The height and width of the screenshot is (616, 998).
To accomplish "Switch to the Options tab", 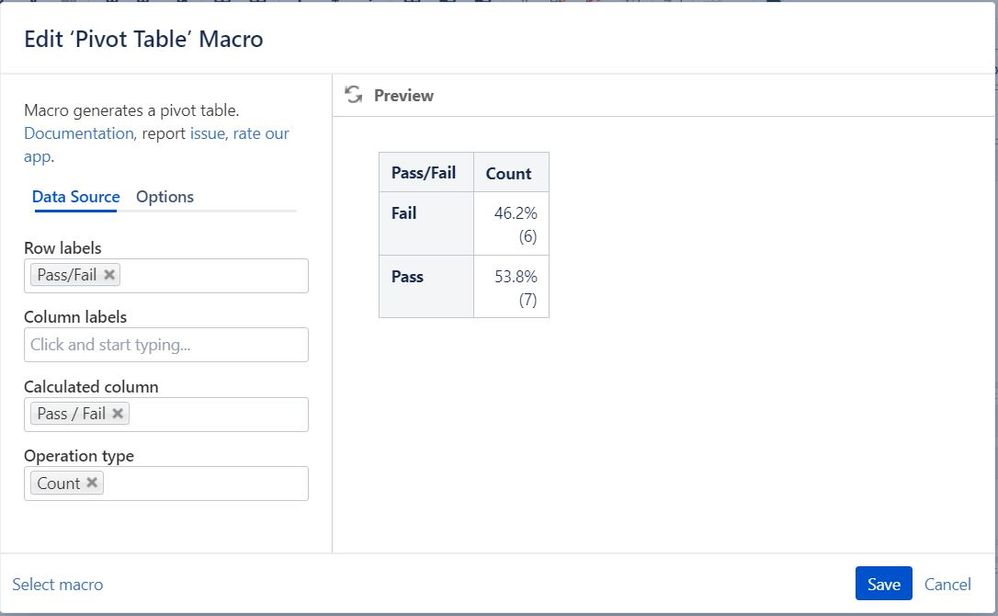I will 164,196.
